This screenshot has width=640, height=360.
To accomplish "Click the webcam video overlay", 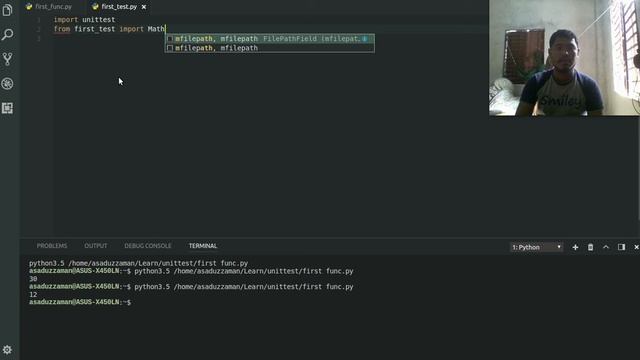I will (x=564, y=58).
